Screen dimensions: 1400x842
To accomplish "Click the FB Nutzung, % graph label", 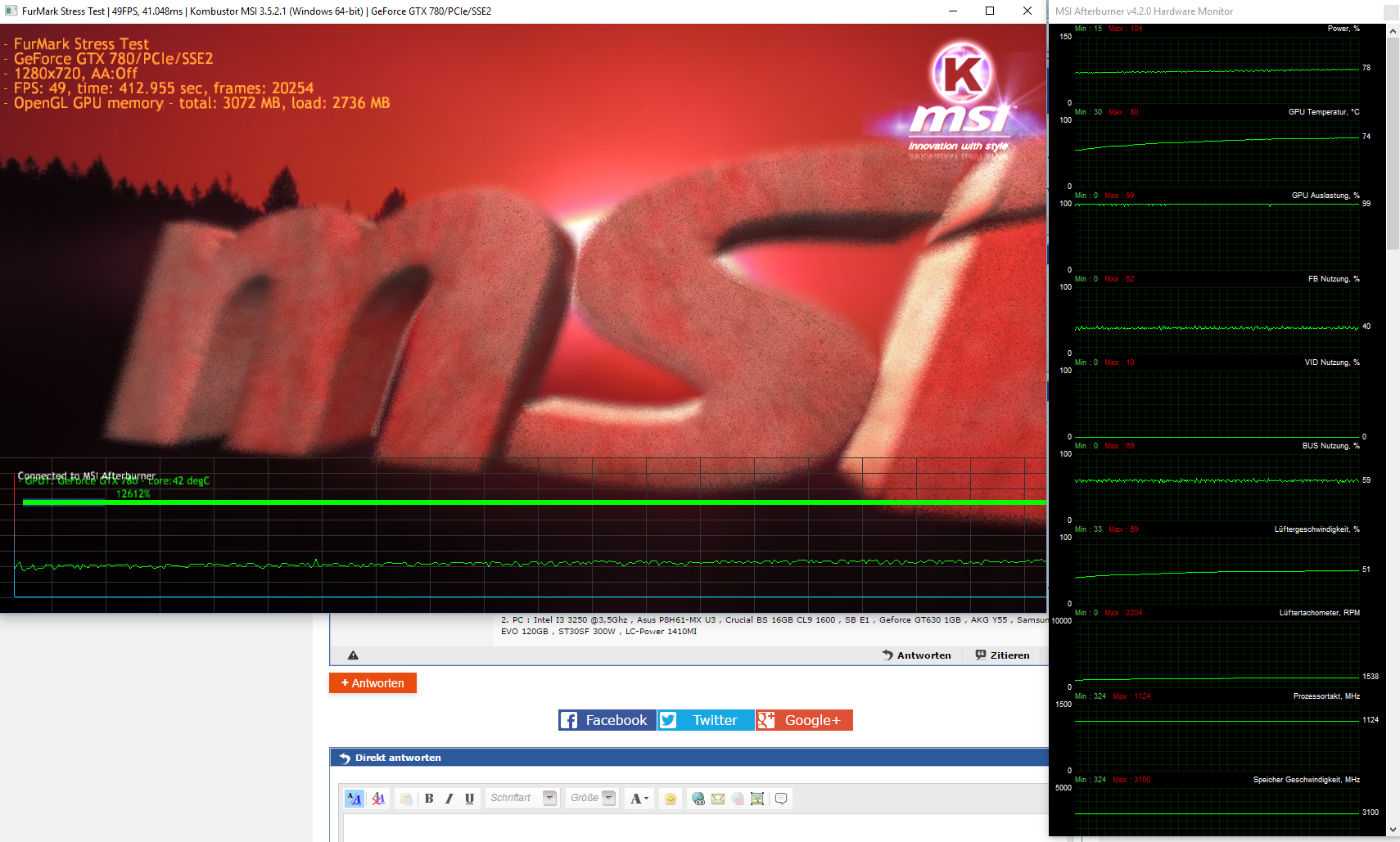I will click(x=1334, y=279).
